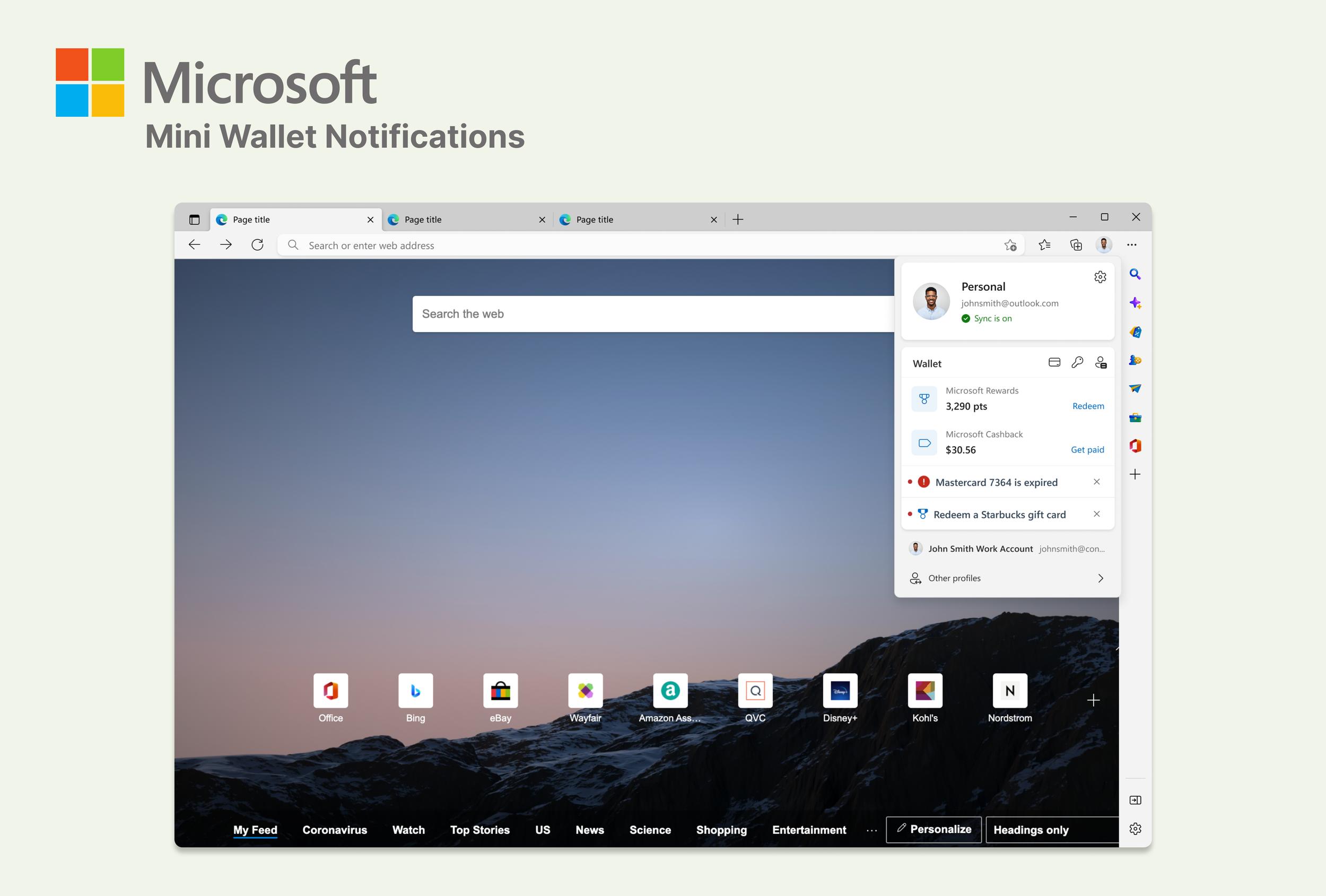The height and width of the screenshot is (896, 1326).
Task: Open Redeem a Starbucks gift card notification
Action: pos(999,515)
